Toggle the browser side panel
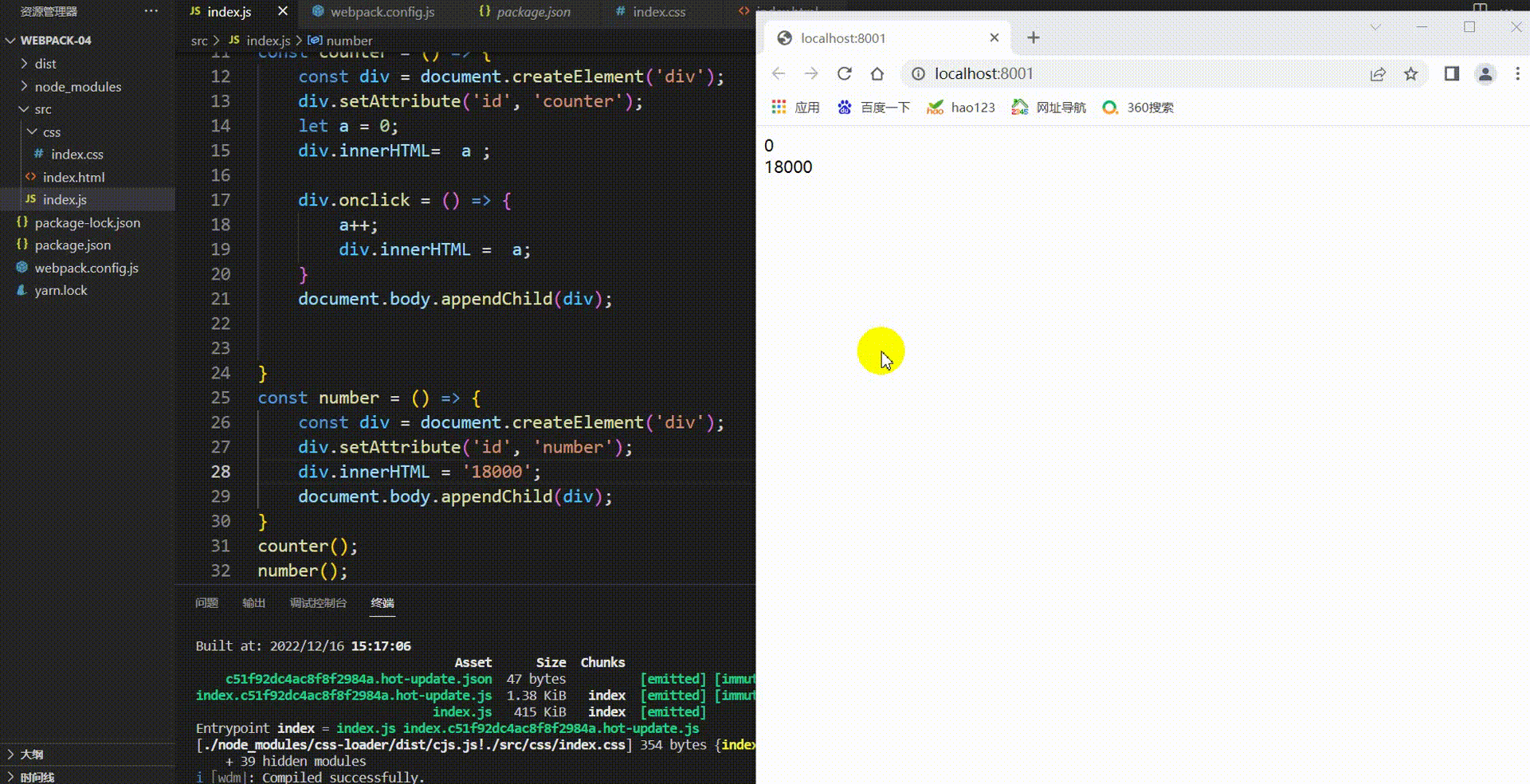 pos(1452,74)
